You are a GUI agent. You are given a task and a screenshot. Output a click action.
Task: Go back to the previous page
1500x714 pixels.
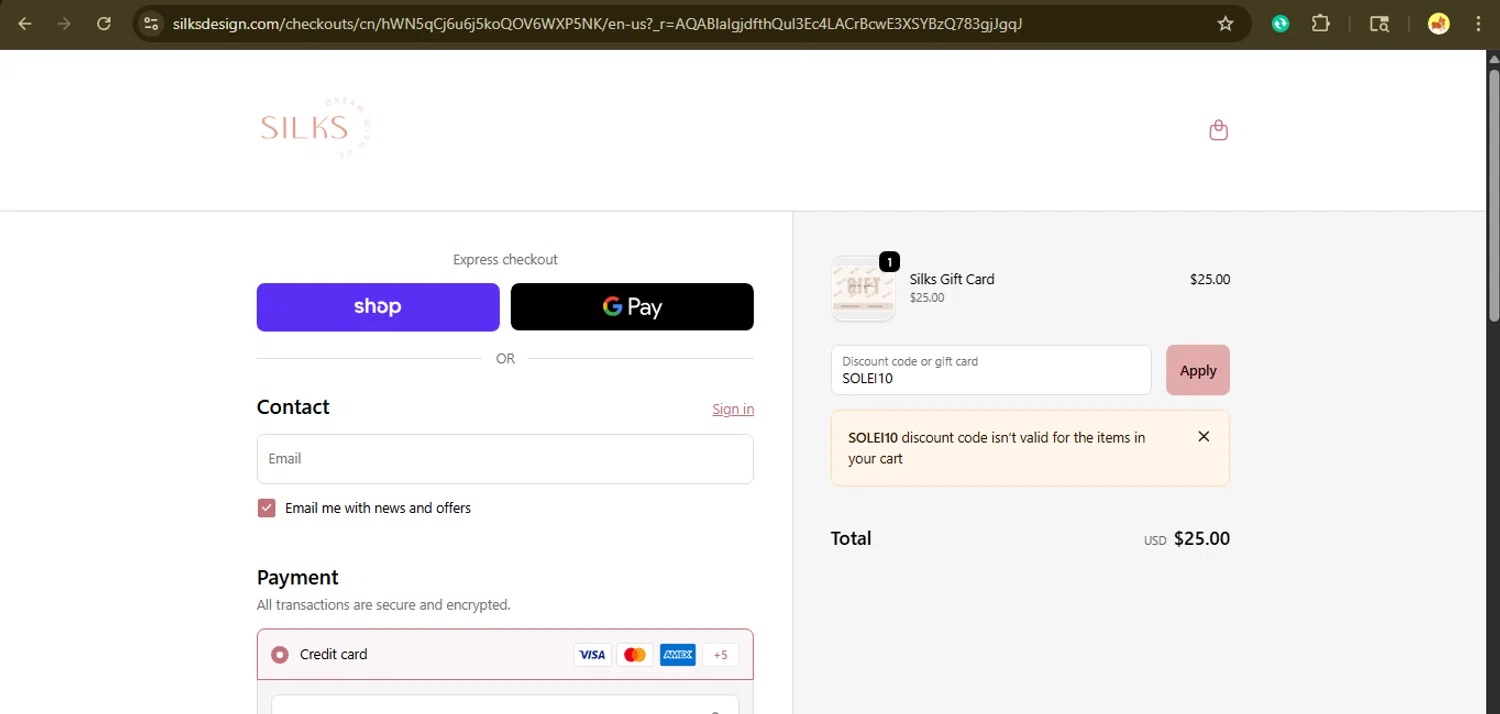pos(25,24)
